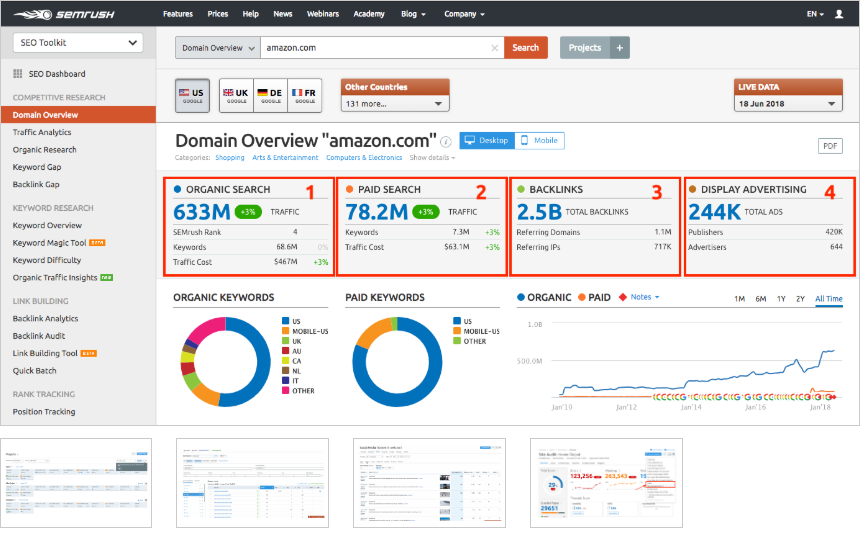Open Backlink Gap in sidebar
861x535 pixels.
(36, 185)
